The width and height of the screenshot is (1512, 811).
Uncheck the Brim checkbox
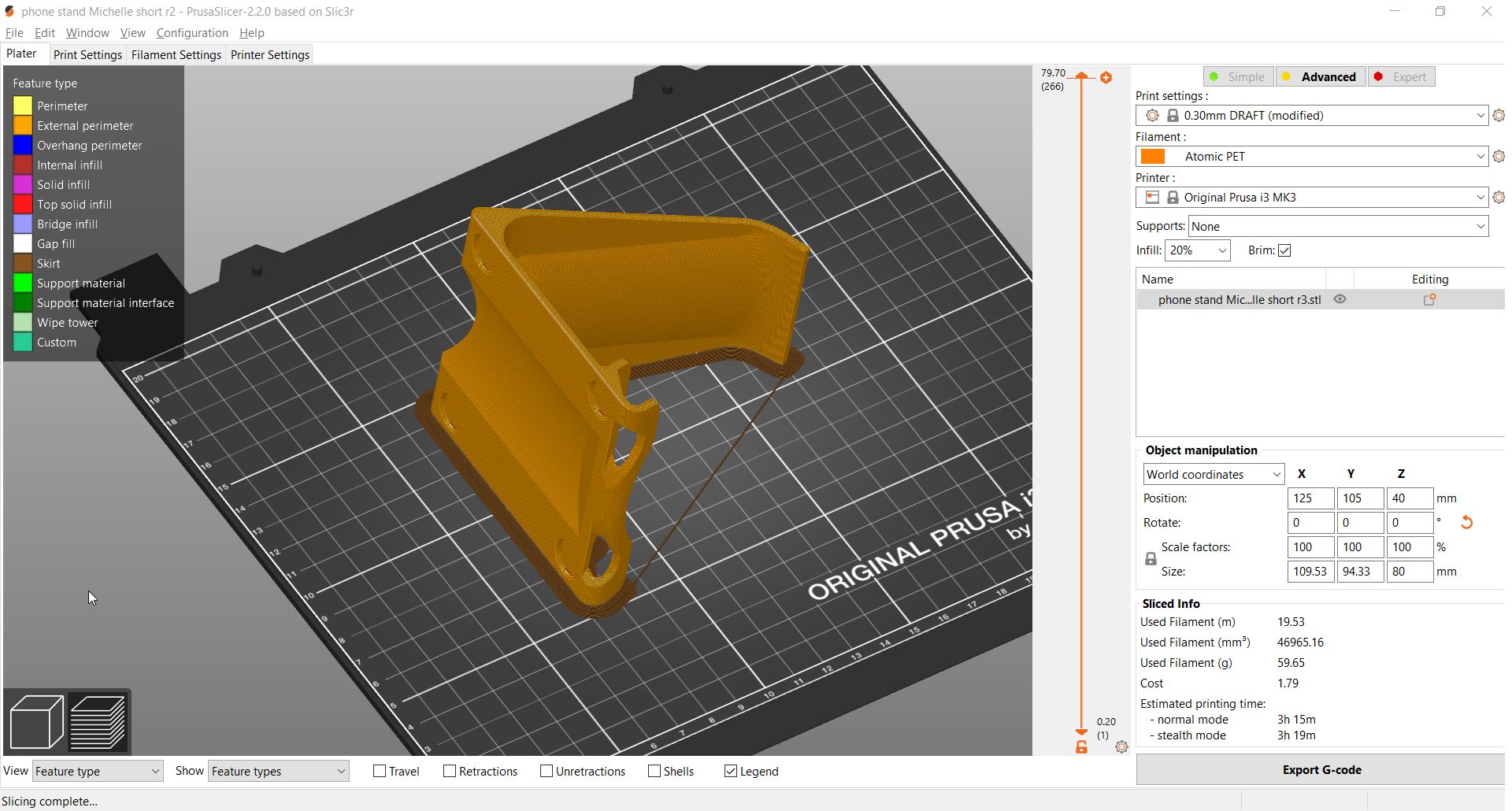coord(1284,250)
